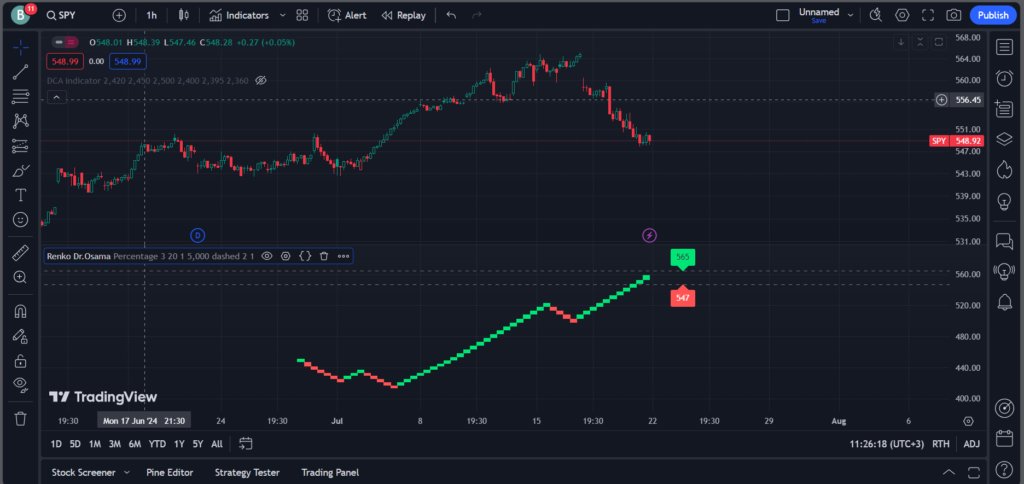
Task: View Renko Dr.Osama source code braces
Action: point(305,256)
